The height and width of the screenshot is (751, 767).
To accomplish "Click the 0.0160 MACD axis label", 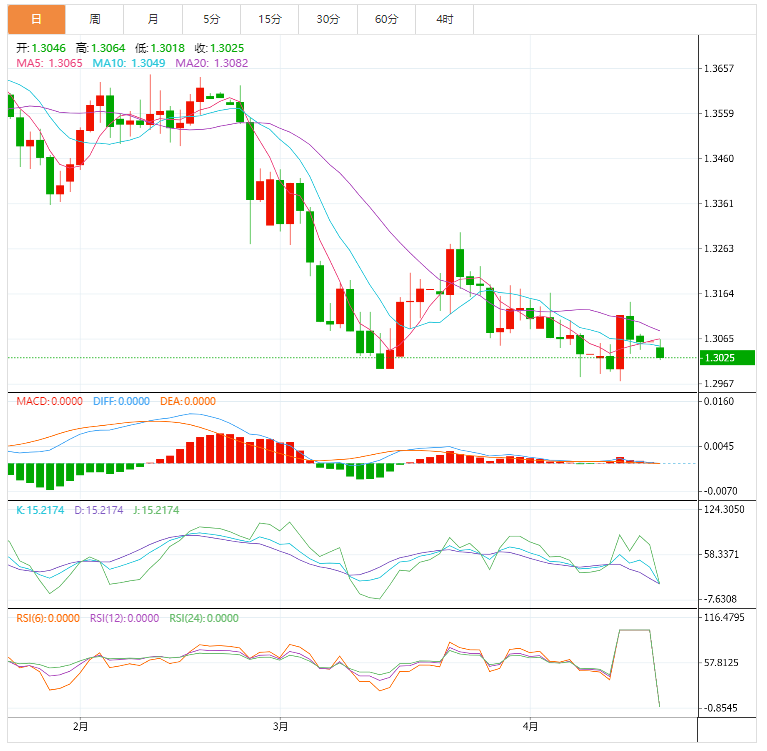I will [x=719, y=401].
